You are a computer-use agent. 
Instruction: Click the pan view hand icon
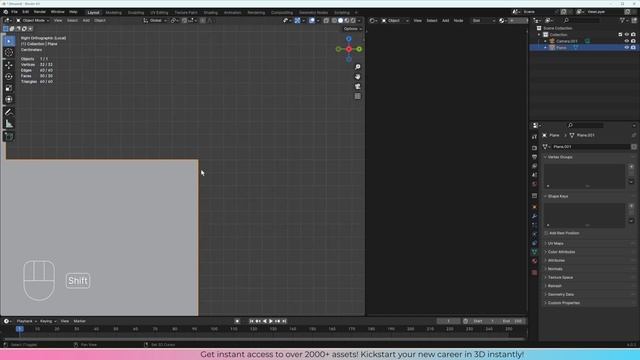coord(358,77)
